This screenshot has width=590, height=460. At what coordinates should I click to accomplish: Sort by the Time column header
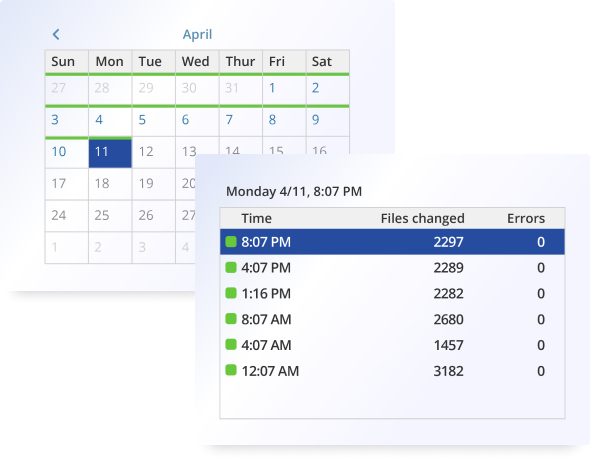pos(256,218)
